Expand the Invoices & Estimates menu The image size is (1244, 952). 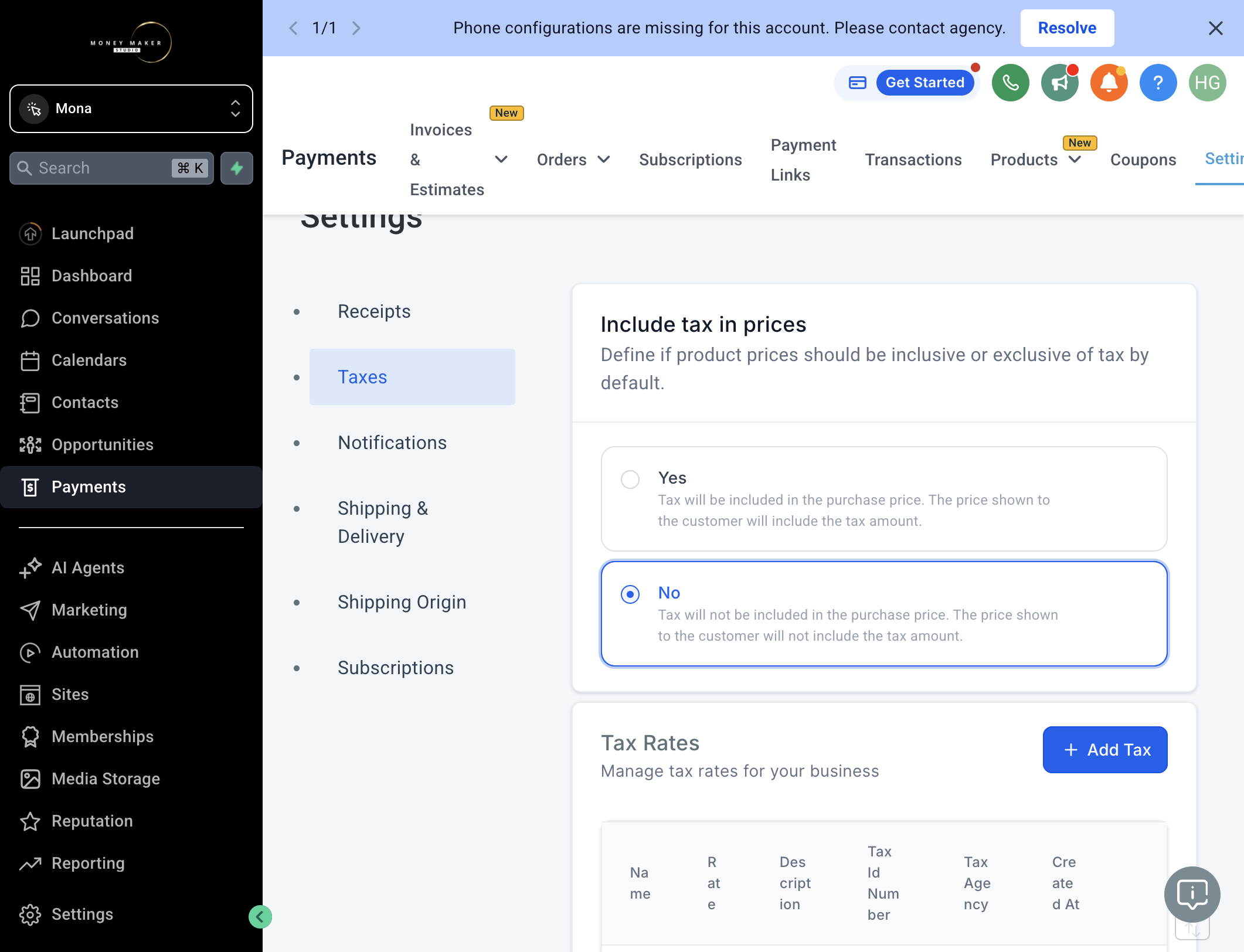[x=501, y=159]
